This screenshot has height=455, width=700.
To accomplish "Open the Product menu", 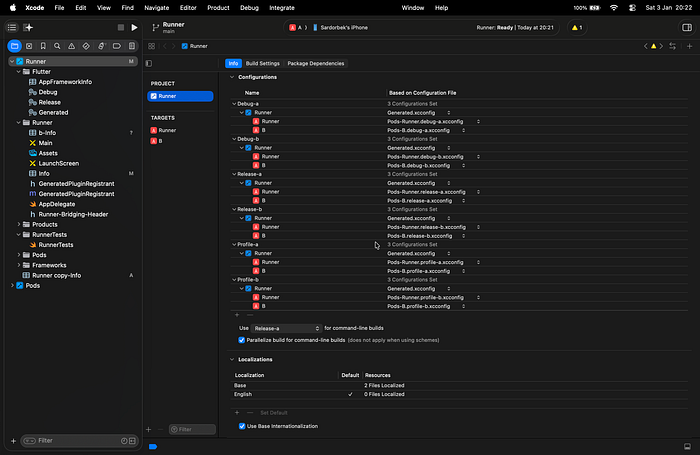I will coord(218,8).
